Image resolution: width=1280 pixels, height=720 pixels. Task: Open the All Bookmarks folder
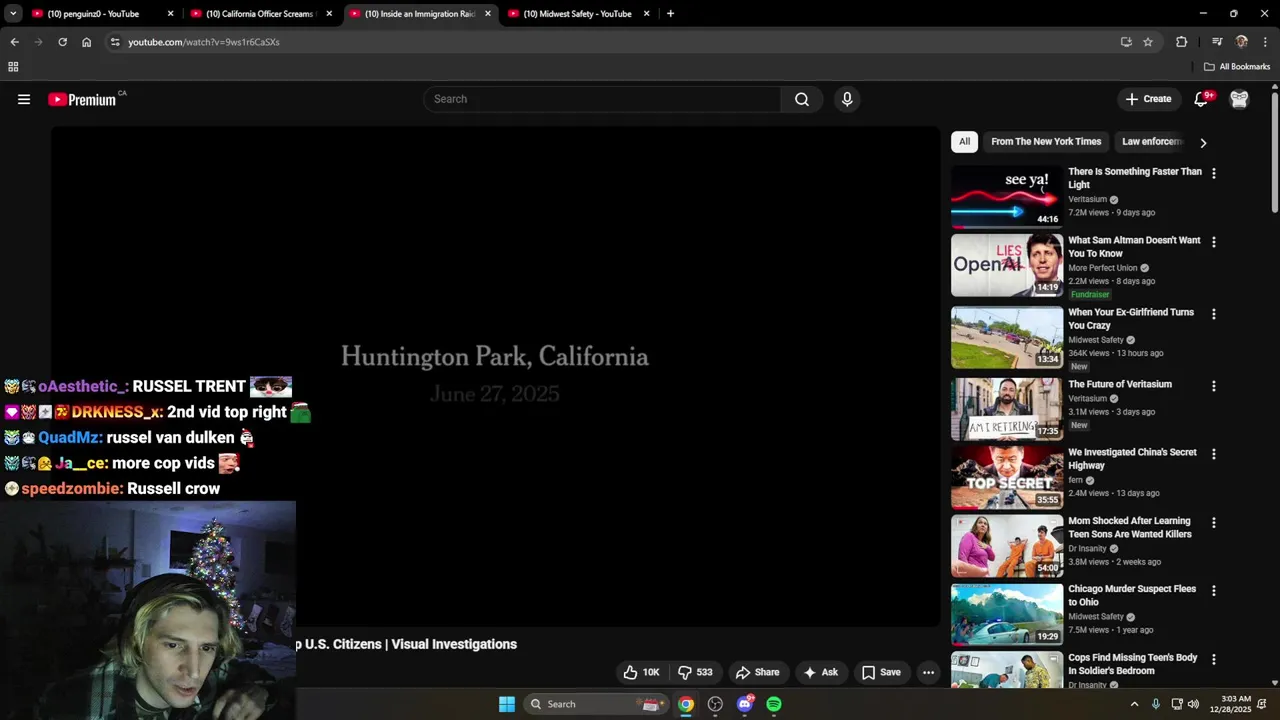tap(1237, 67)
